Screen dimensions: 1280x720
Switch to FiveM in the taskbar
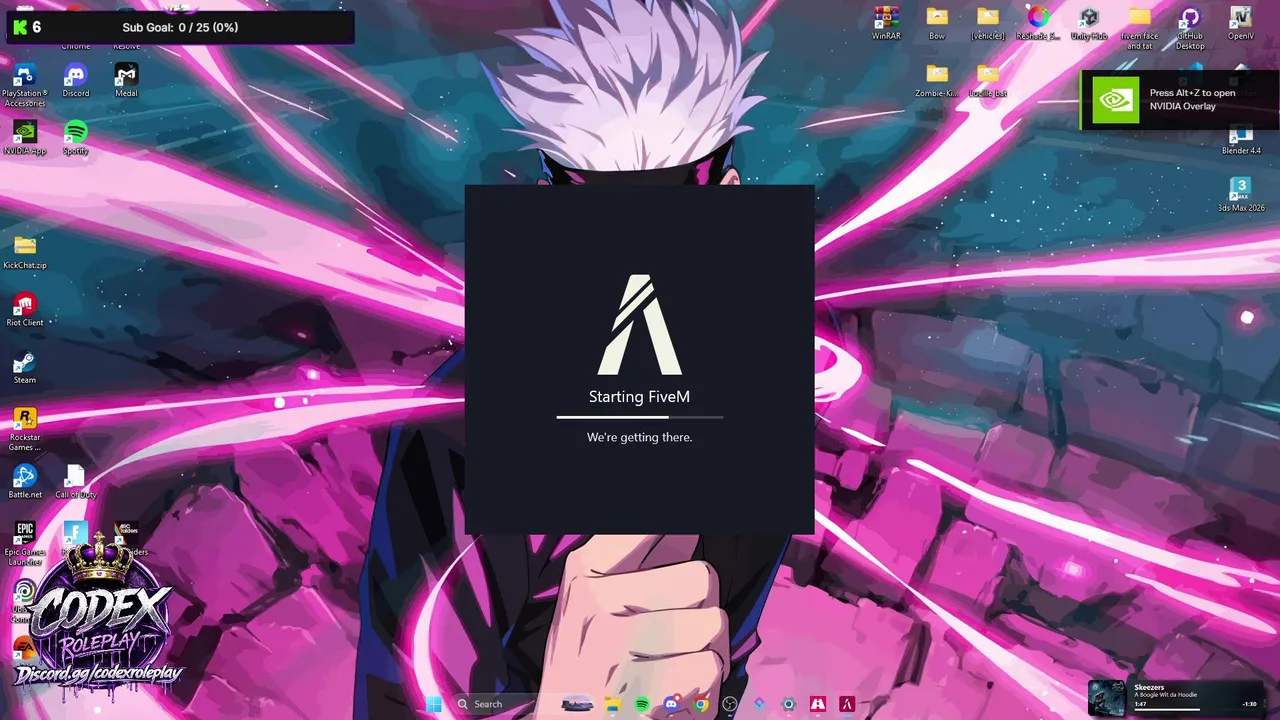[847, 704]
